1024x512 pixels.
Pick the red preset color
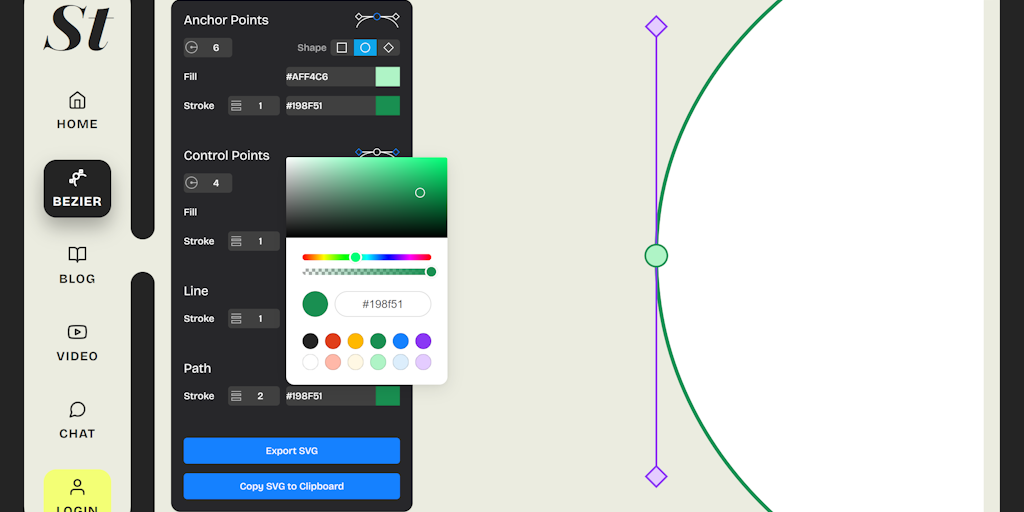333,341
